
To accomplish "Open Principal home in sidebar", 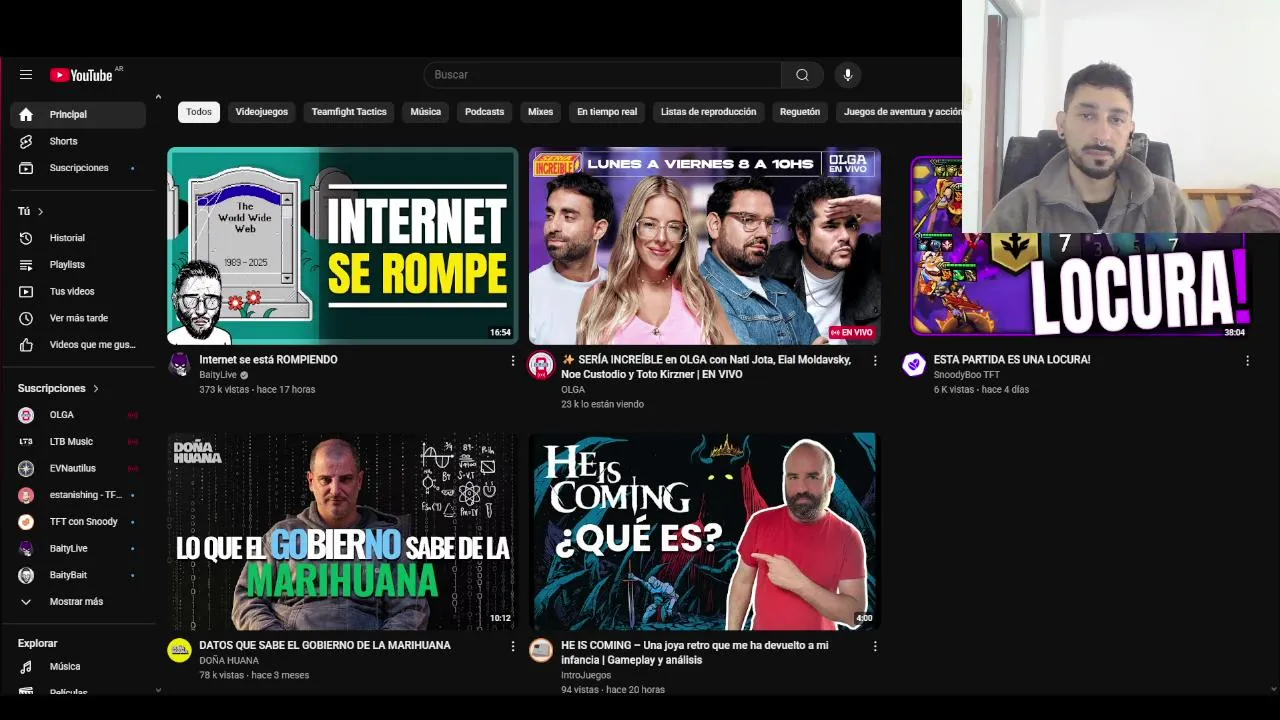I will [x=78, y=115].
